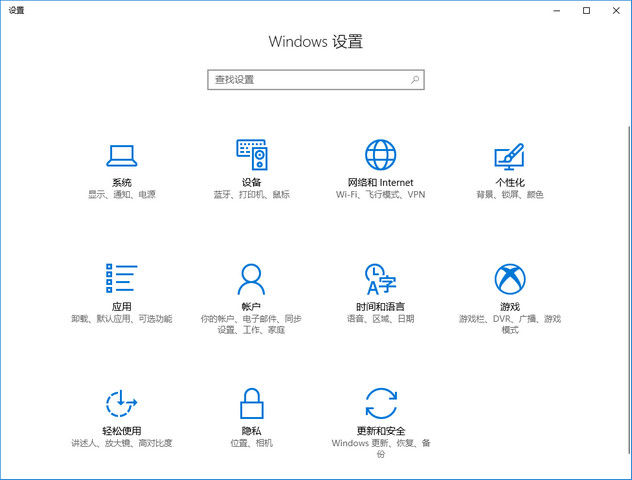Focus the 查找设置 search field

[316, 80]
